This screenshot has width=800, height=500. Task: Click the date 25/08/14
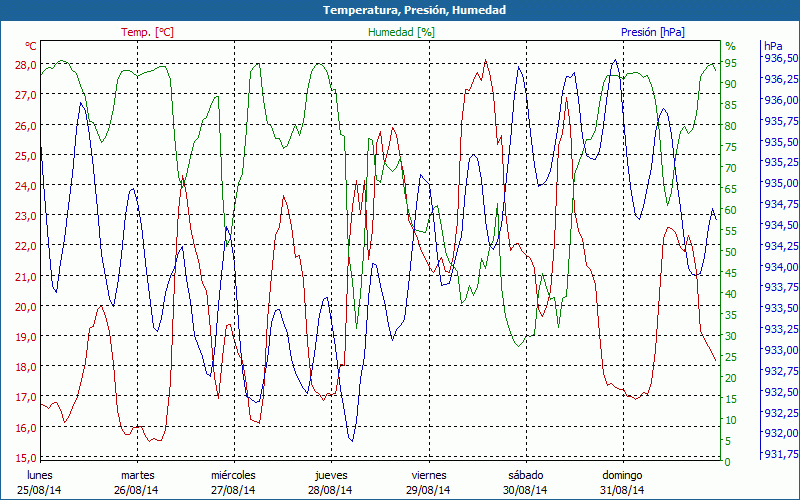(x=39, y=490)
